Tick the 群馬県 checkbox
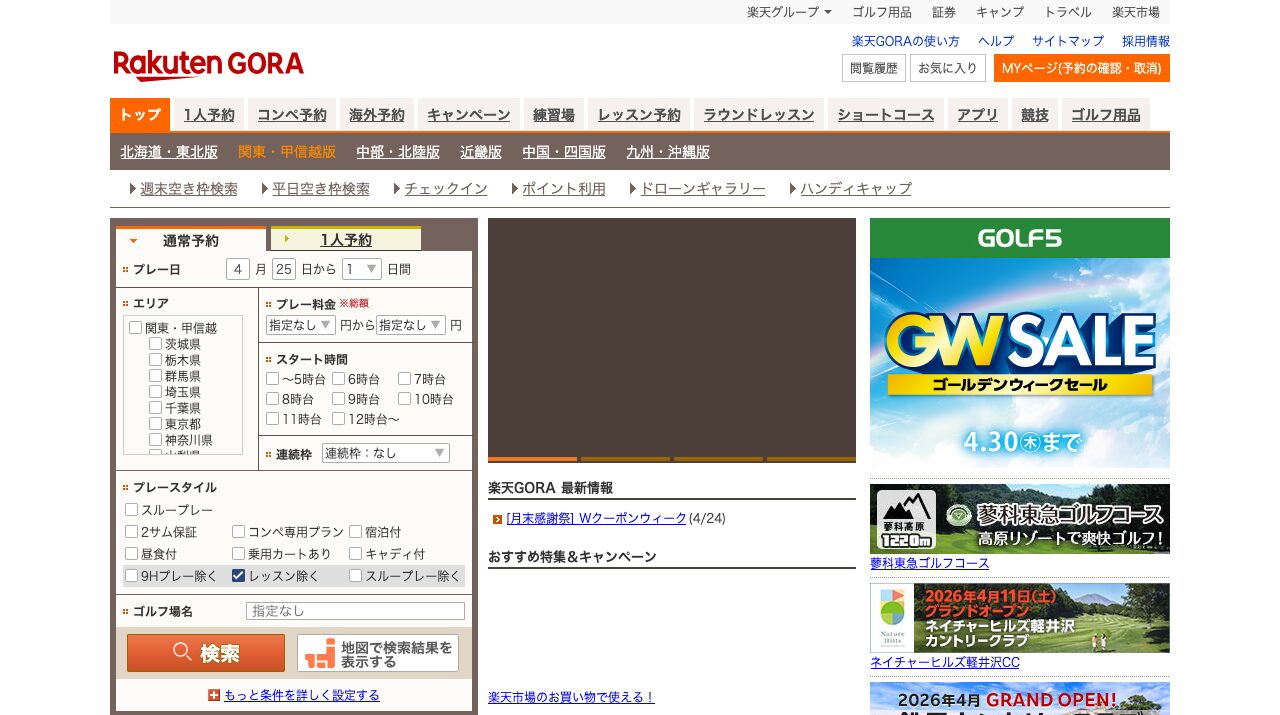Screen dimensions: 1280x715 tap(155, 375)
